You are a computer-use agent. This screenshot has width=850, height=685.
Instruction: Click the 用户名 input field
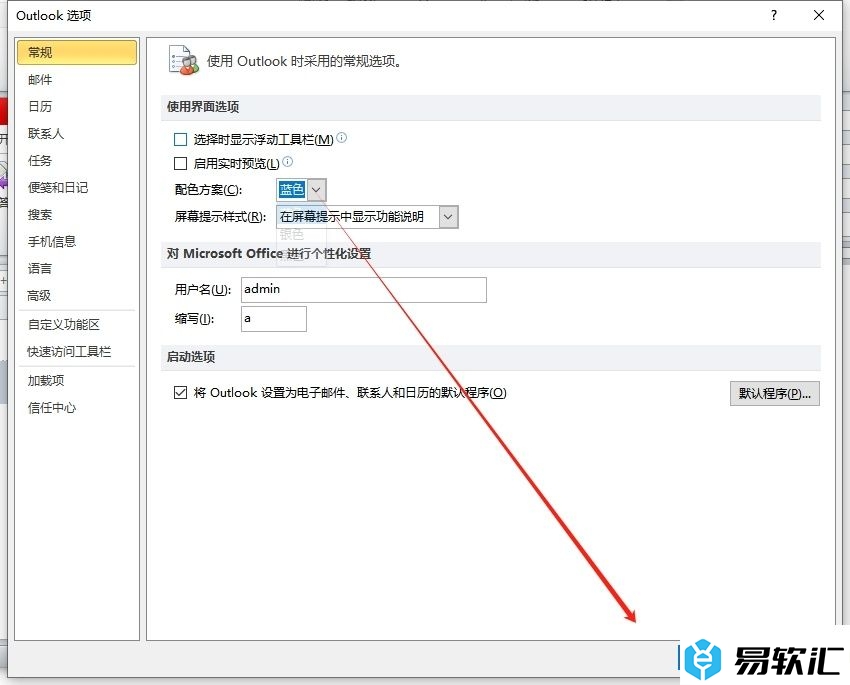(364, 289)
